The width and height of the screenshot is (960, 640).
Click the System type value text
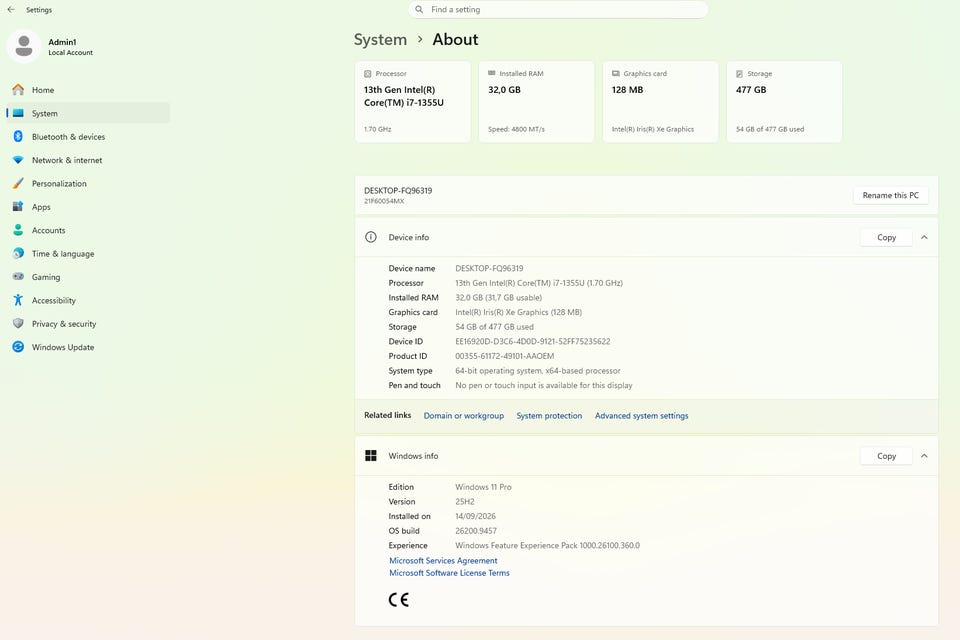coord(538,371)
